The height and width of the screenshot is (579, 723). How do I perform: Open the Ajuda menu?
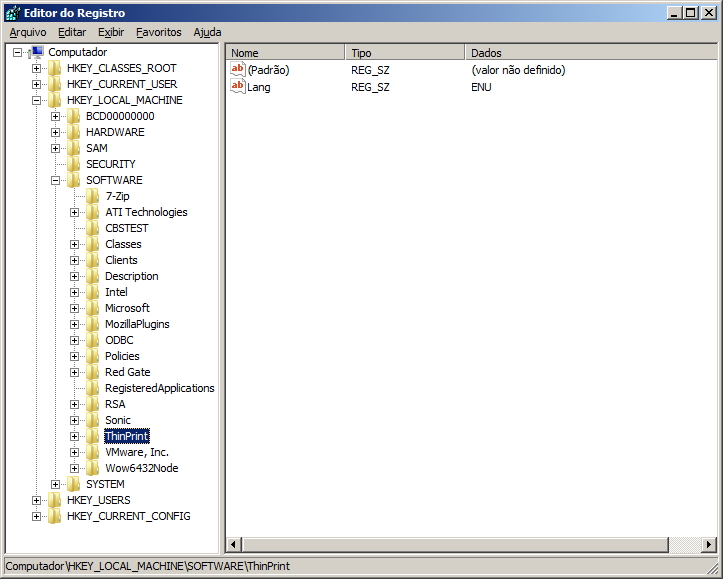(x=207, y=32)
